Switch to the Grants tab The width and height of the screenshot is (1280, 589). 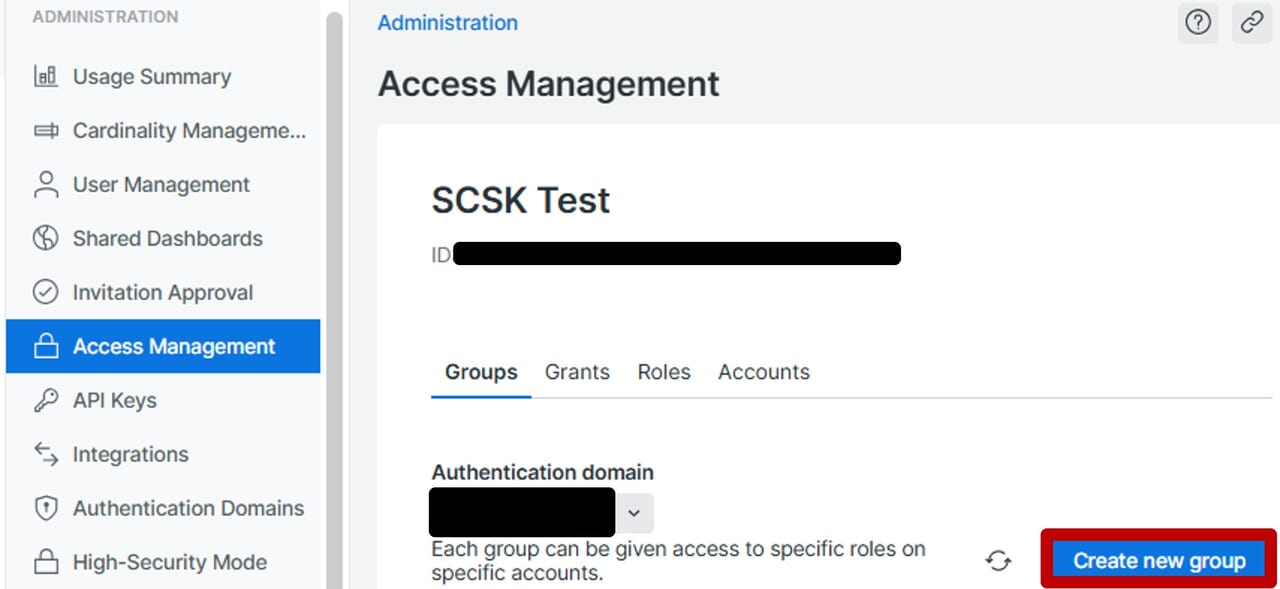click(577, 372)
